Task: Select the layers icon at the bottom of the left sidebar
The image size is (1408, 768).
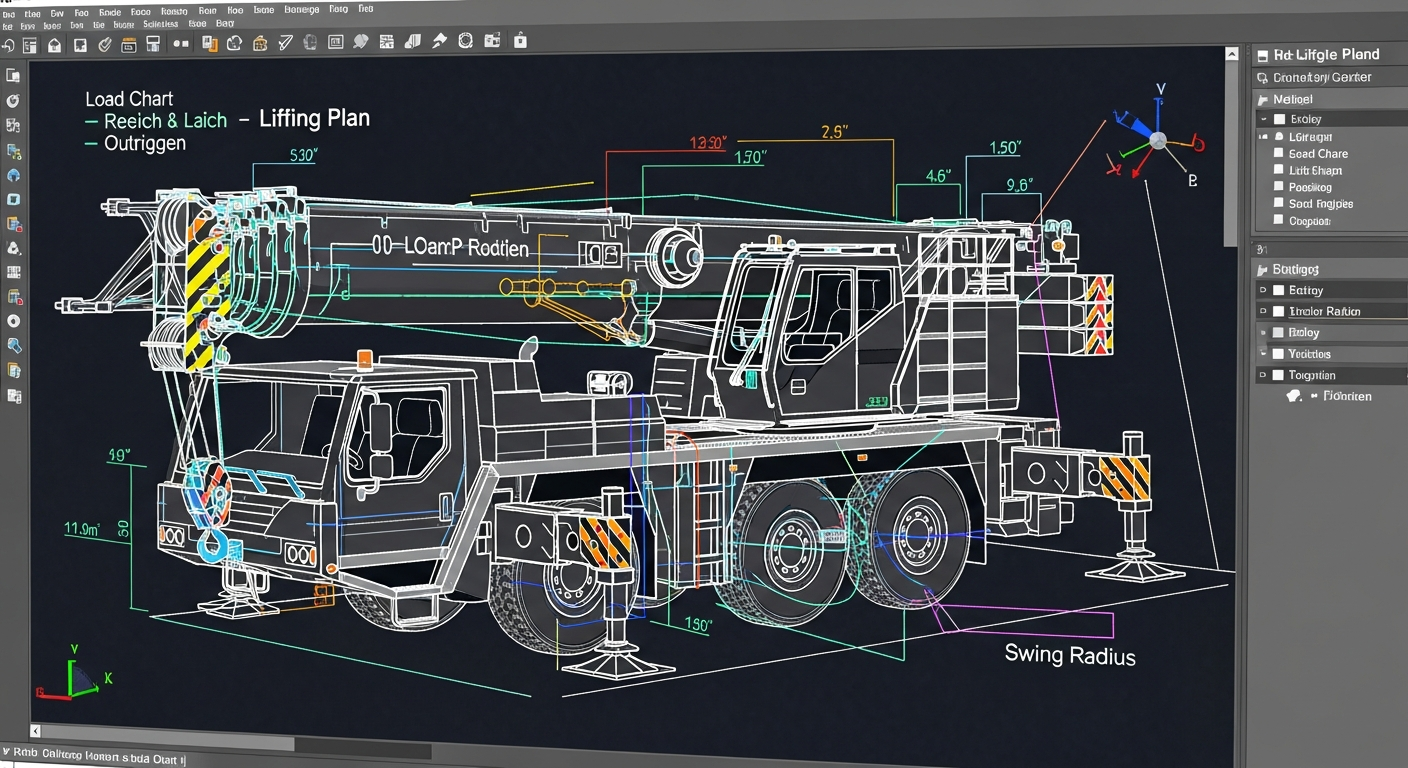Action: (14, 396)
